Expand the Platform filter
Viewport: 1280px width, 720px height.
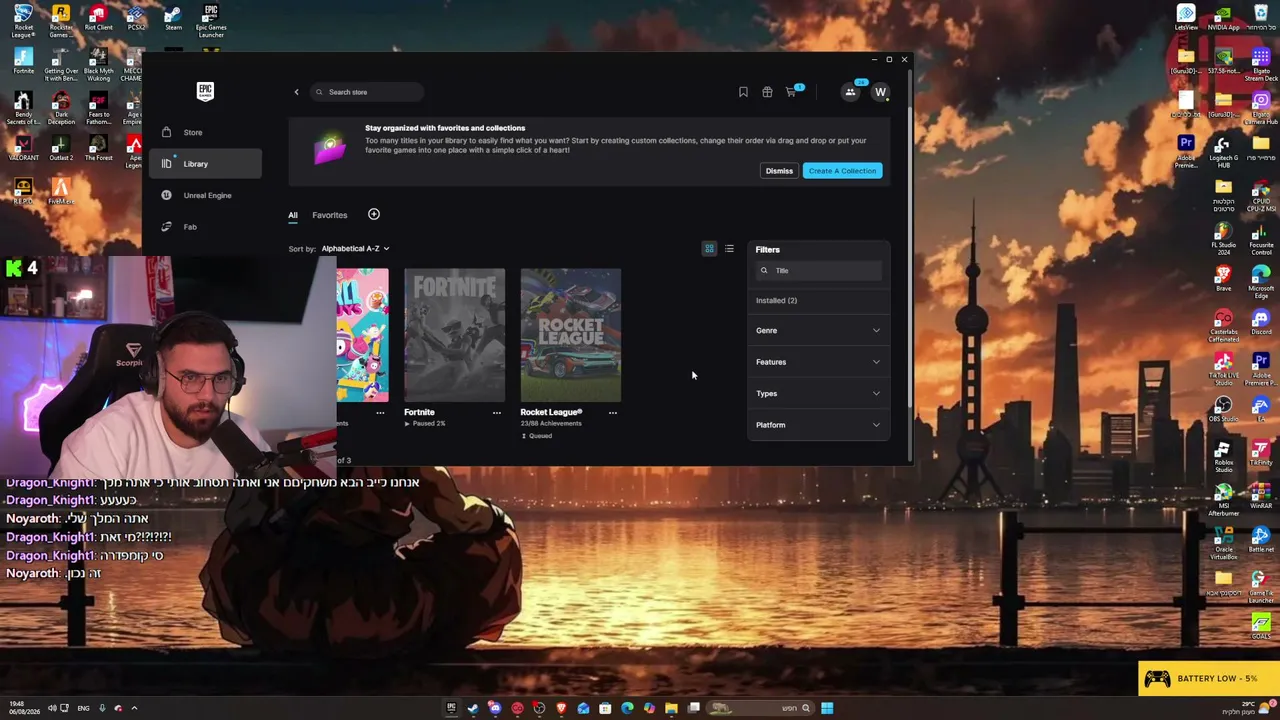[x=818, y=425]
